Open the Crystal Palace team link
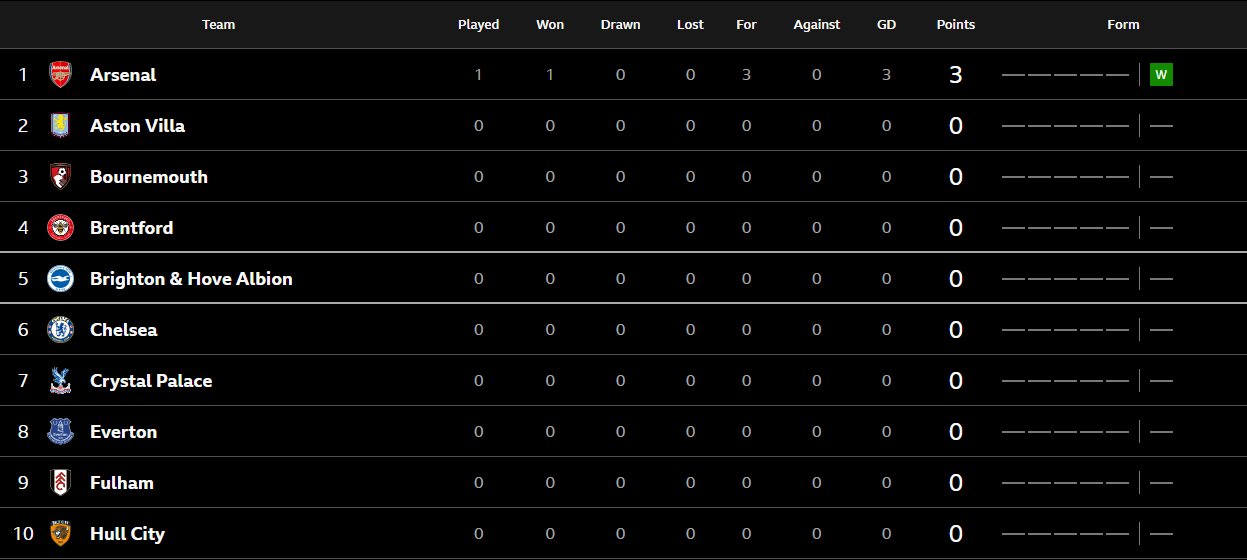 [151, 380]
